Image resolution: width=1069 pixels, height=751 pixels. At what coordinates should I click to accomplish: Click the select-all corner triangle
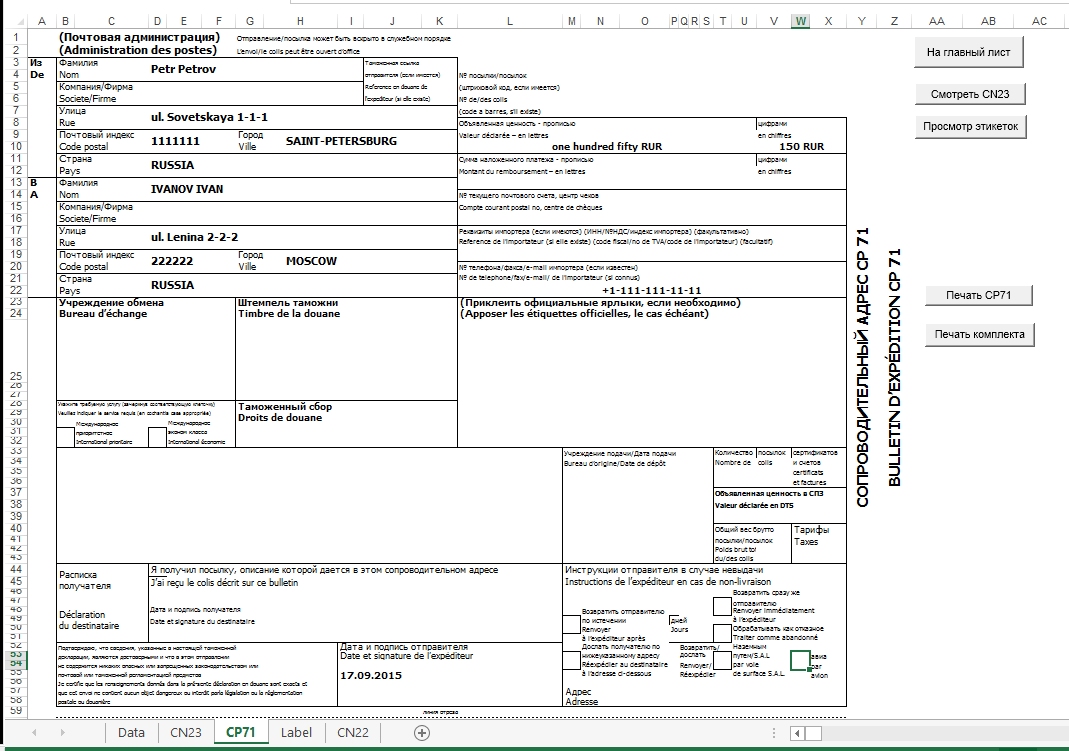14,21
